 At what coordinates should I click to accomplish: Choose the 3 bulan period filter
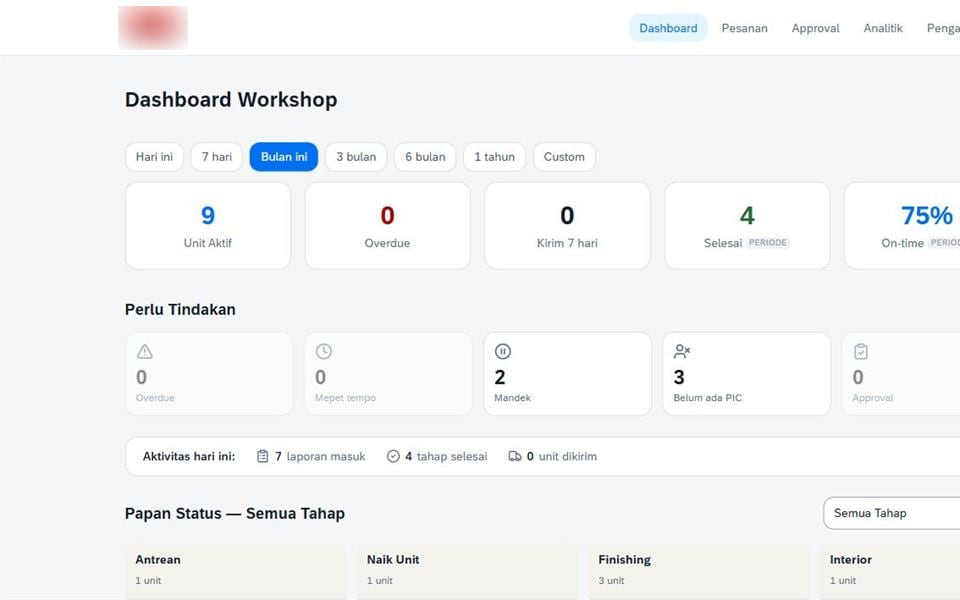click(356, 157)
